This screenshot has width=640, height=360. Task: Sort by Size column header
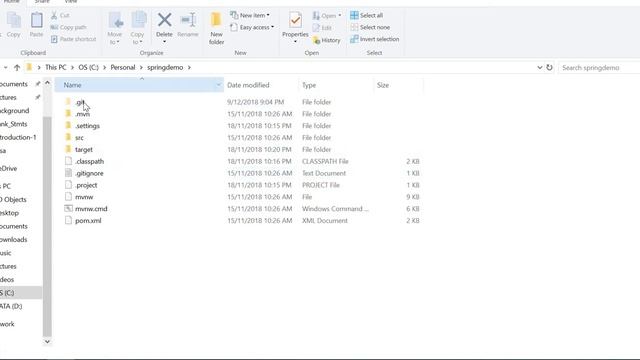pos(398,85)
